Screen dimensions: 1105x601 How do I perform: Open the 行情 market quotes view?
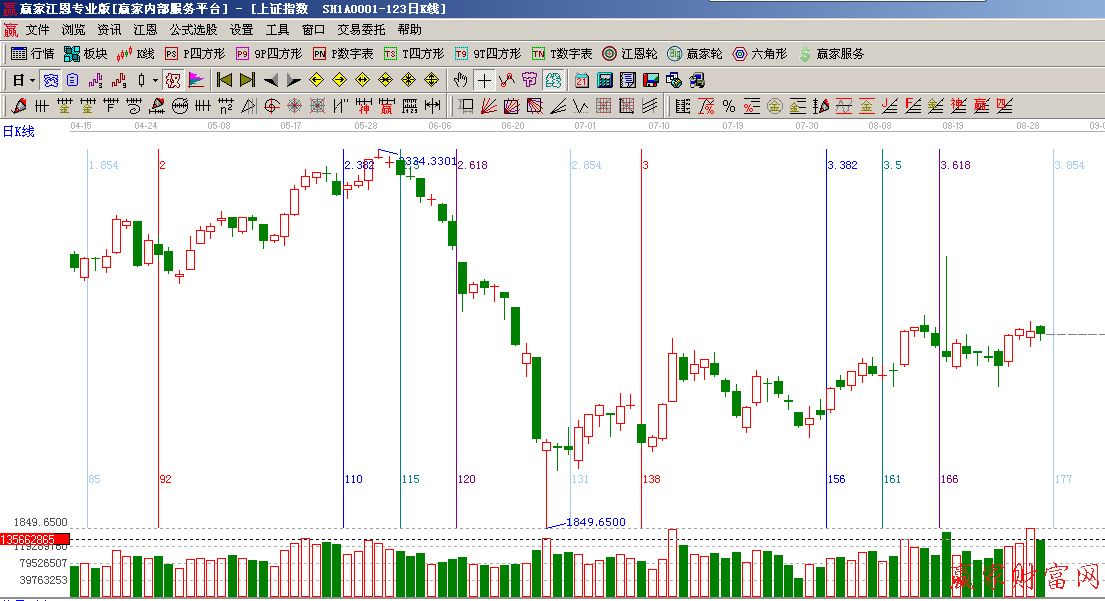32,54
